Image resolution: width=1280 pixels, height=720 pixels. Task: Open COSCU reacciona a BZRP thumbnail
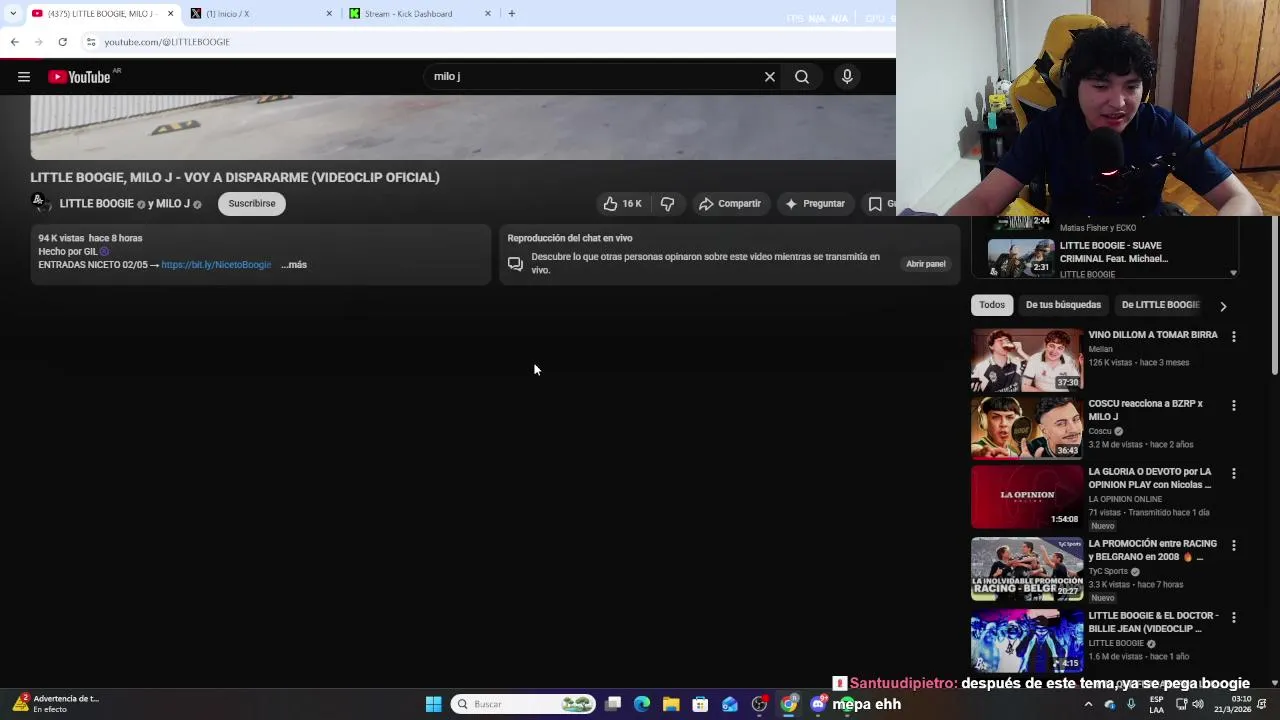tap(1027, 428)
